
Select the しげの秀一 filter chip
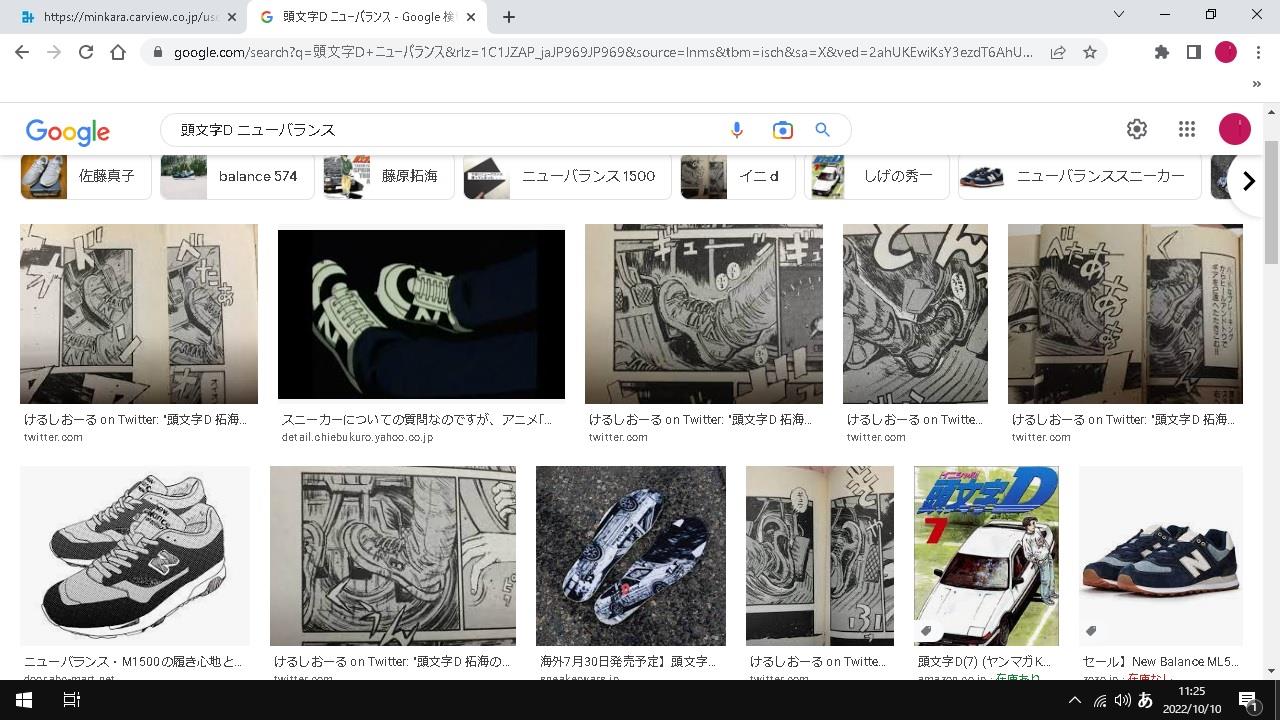click(876, 176)
